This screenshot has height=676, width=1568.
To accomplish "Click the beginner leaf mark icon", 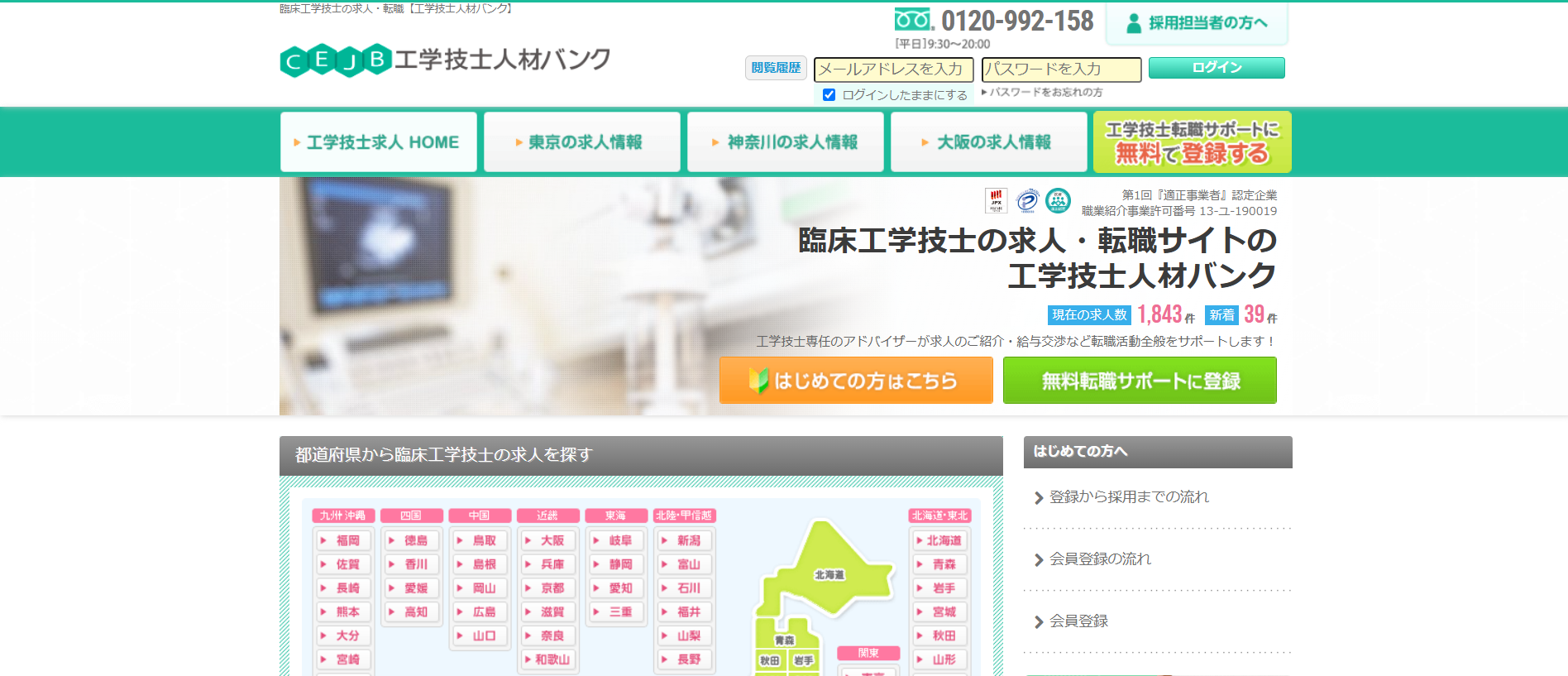I will [758, 381].
